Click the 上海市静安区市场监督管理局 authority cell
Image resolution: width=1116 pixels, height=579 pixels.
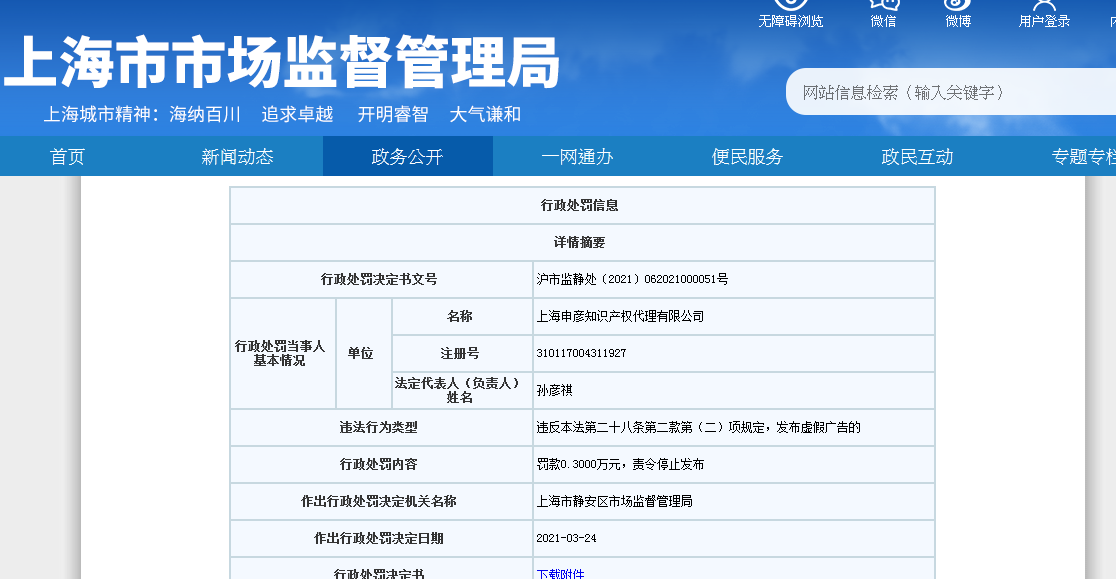pos(614,501)
